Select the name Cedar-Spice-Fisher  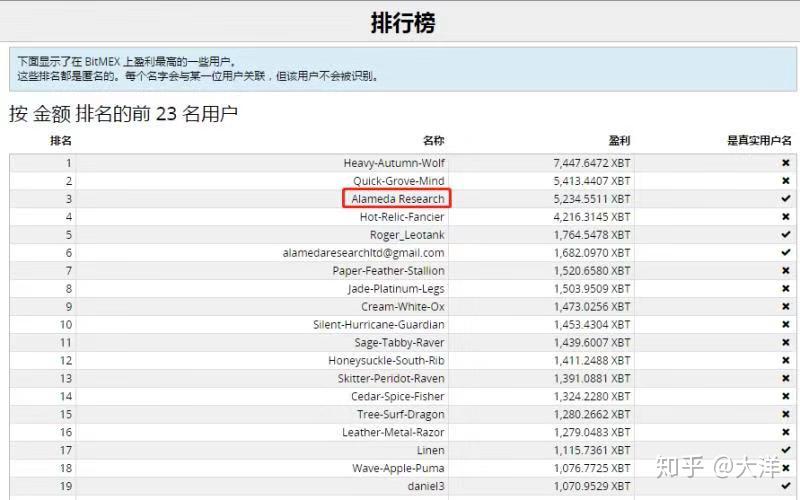[397, 396]
